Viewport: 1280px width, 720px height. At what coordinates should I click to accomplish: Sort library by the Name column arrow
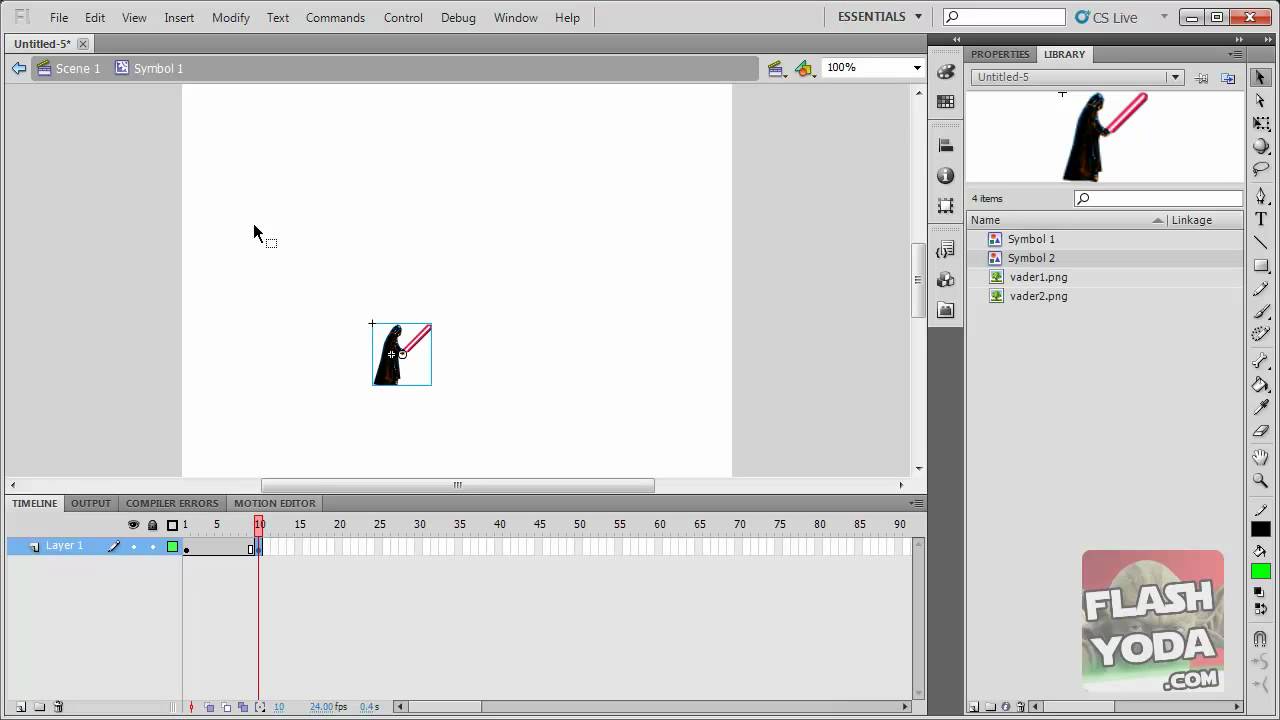pos(1158,220)
